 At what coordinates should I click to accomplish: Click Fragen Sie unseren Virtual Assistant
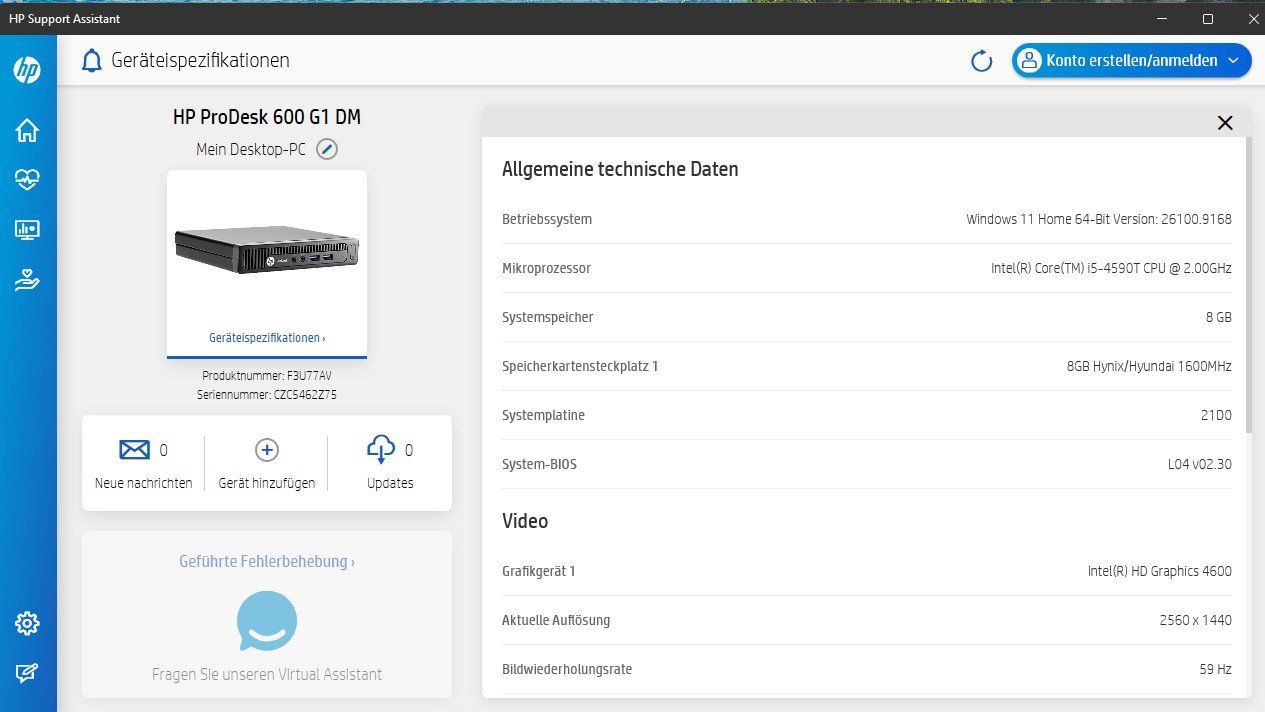(267, 674)
